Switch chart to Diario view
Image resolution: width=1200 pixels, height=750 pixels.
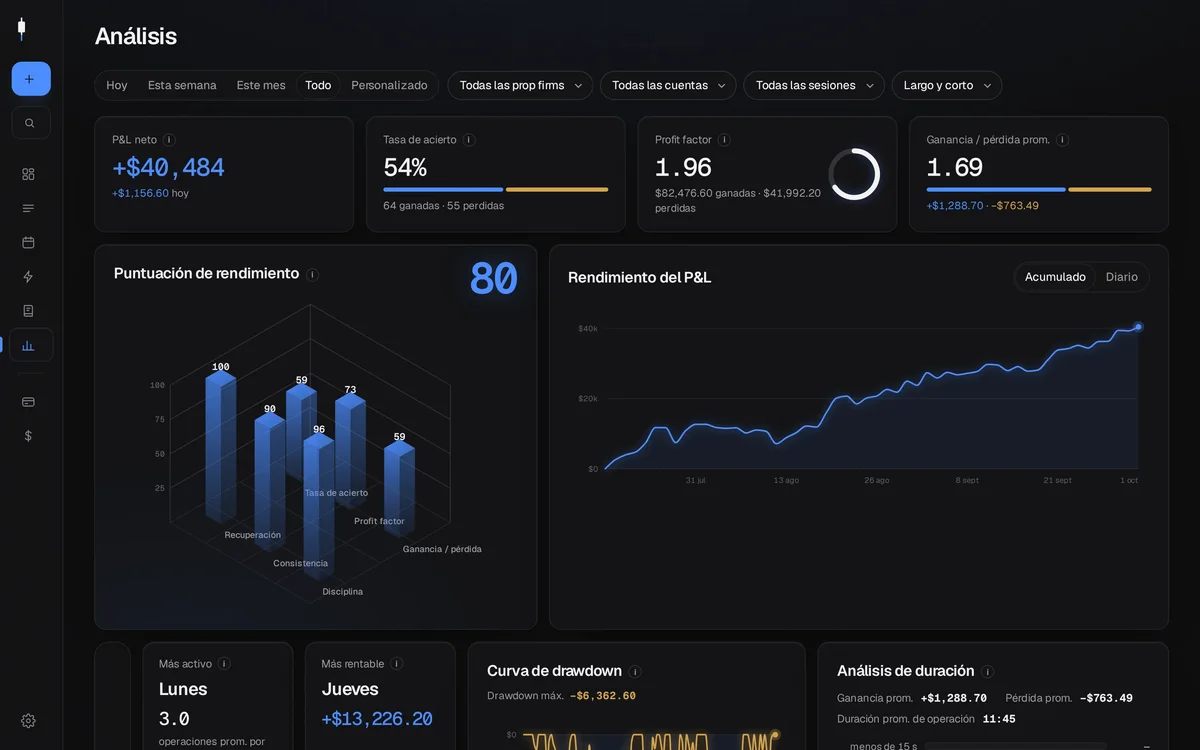[x=1122, y=277]
